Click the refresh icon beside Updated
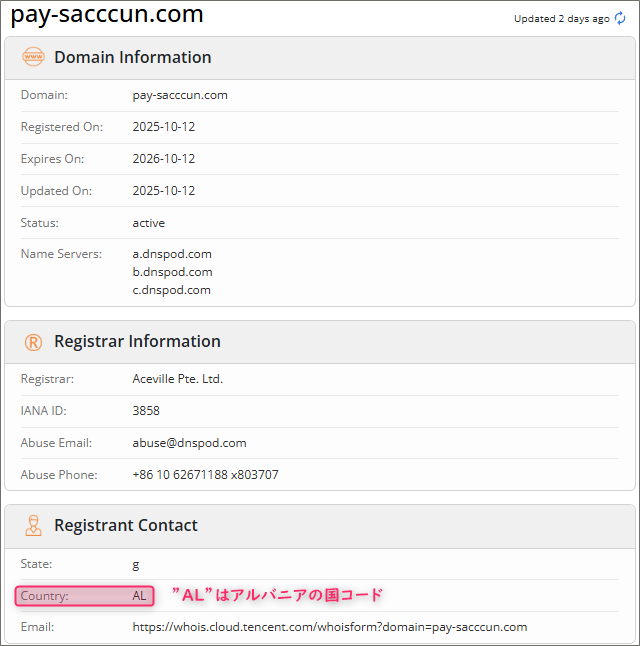The height and width of the screenshot is (646, 640). click(x=620, y=18)
